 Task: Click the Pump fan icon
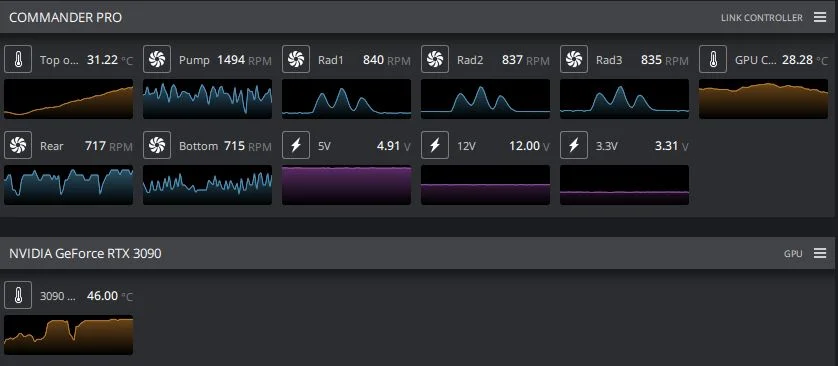[157, 59]
